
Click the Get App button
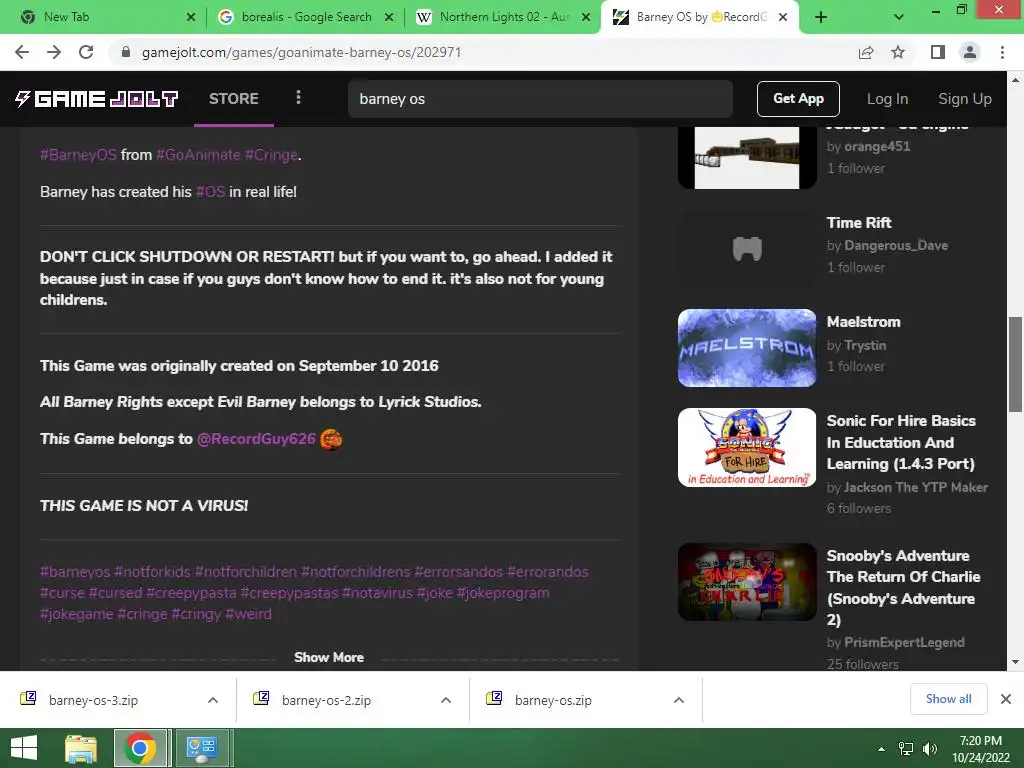coord(798,99)
